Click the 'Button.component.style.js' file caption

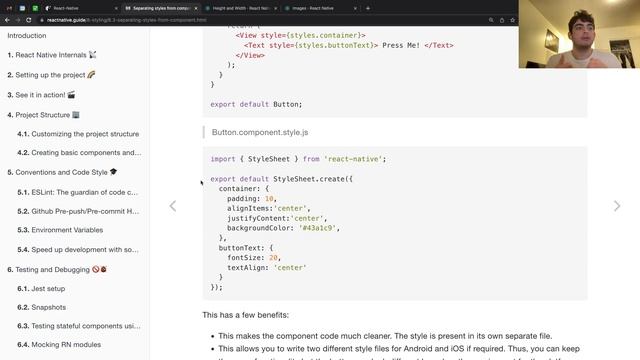point(260,132)
